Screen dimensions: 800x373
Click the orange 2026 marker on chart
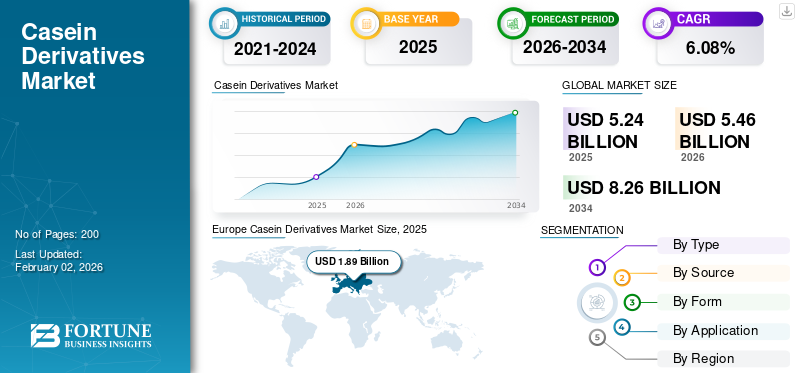coord(354,145)
